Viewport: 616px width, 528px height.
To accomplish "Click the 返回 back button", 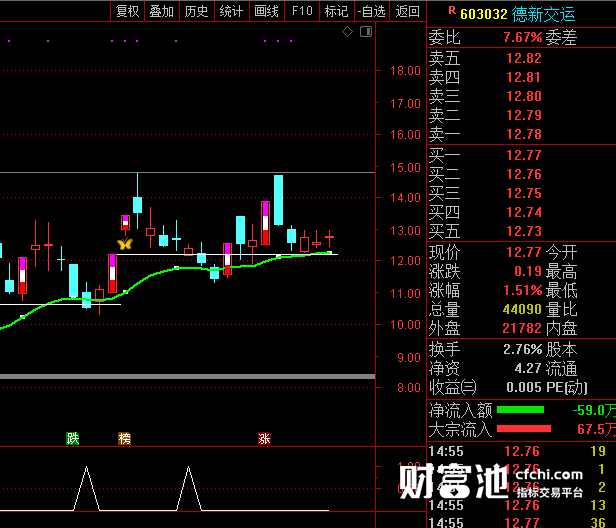I will point(407,11).
